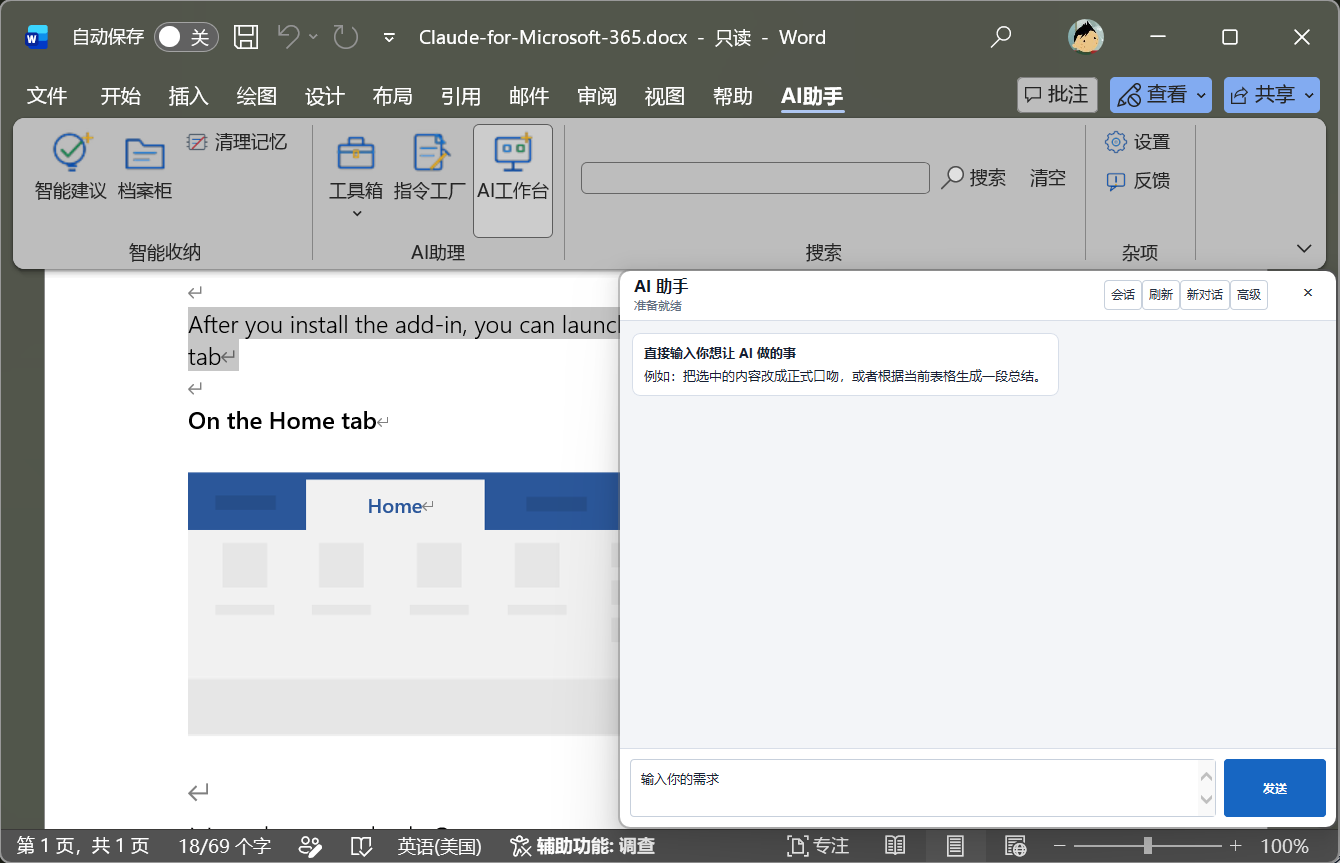
Task: Click the user account avatar
Action: (x=1085, y=37)
